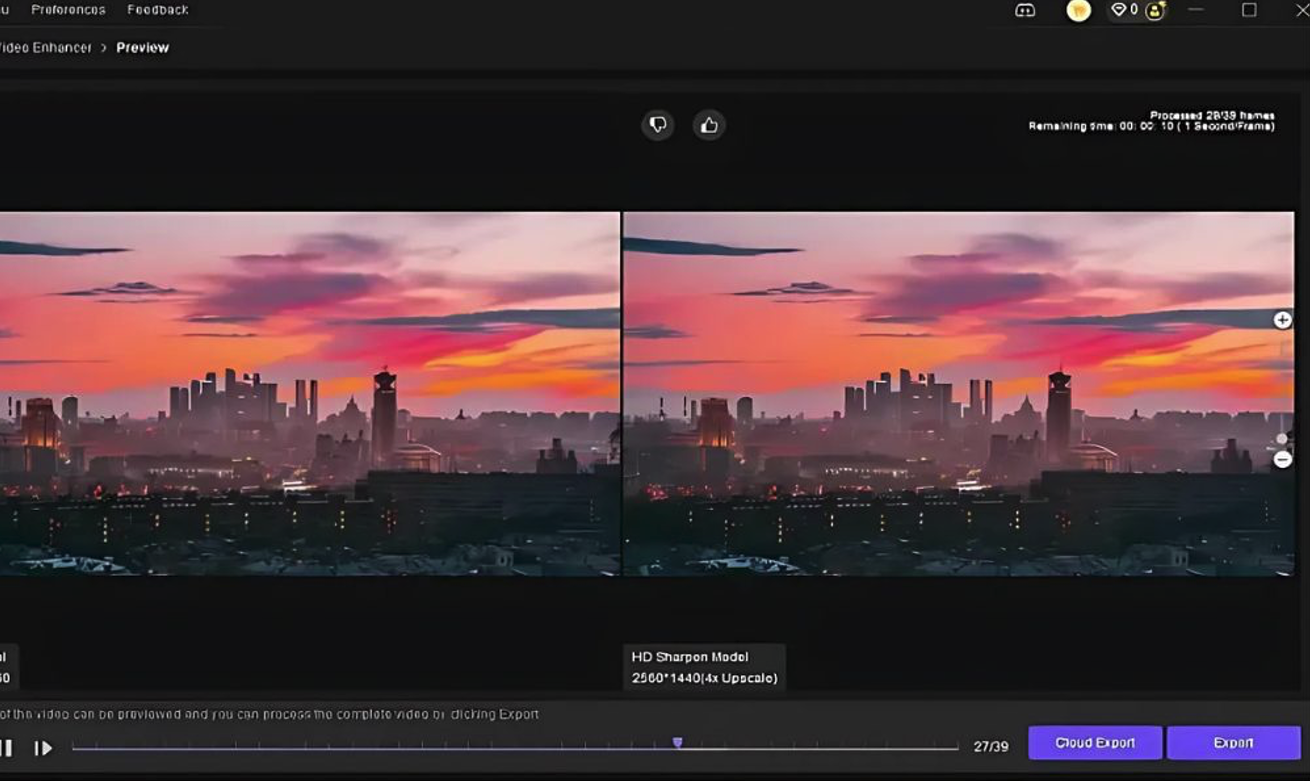Click the timeline playhead marker
The width and height of the screenshot is (1310, 781).
pyautogui.click(x=677, y=743)
